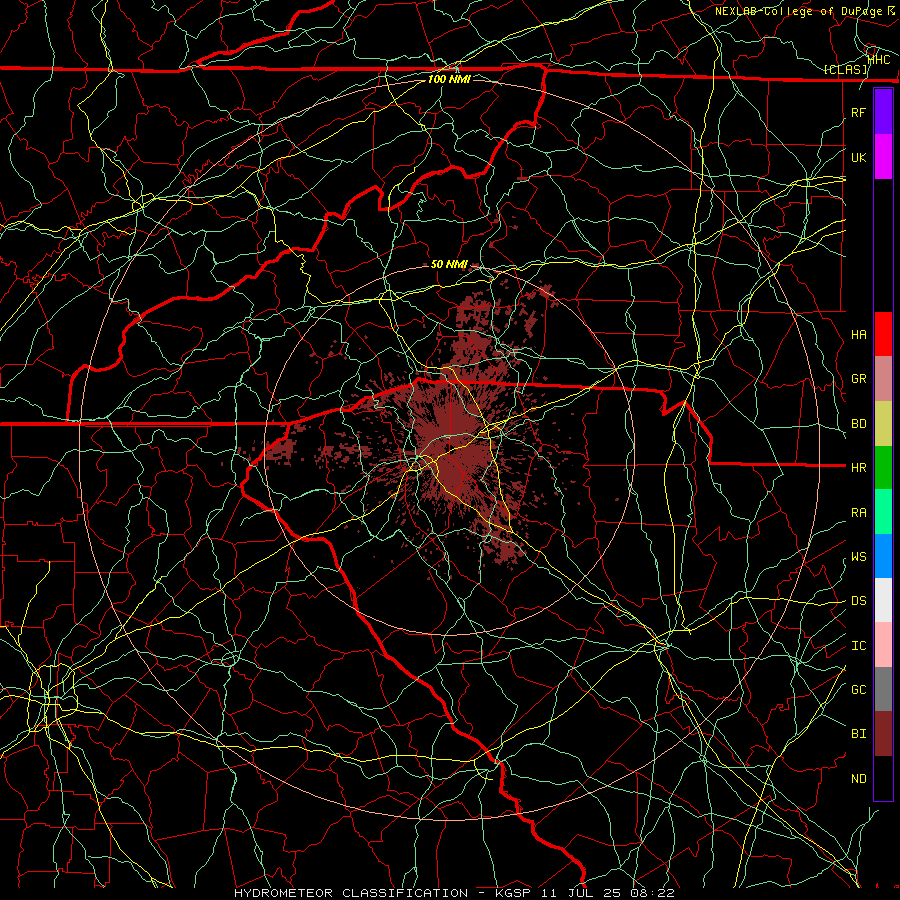This screenshot has width=900, height=900.
Task: Click the IC light pink legend swatch
Action: [883, 645]
